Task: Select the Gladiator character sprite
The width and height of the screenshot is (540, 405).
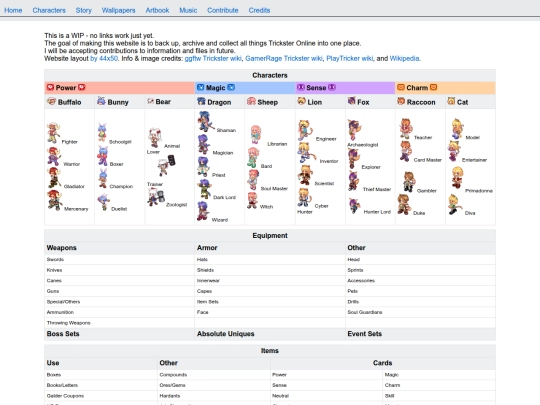Action: [54, 178]
